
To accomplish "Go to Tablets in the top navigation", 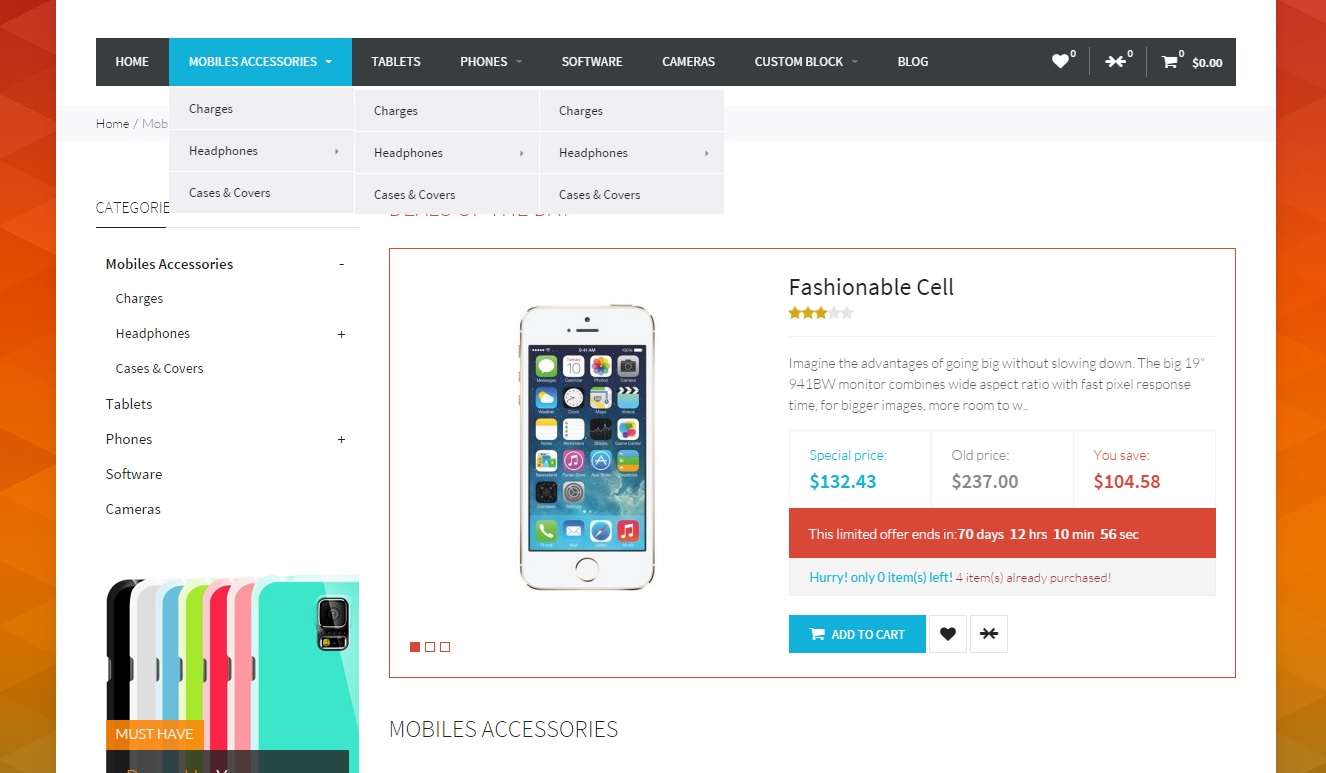I will click(x=396, y=62).
